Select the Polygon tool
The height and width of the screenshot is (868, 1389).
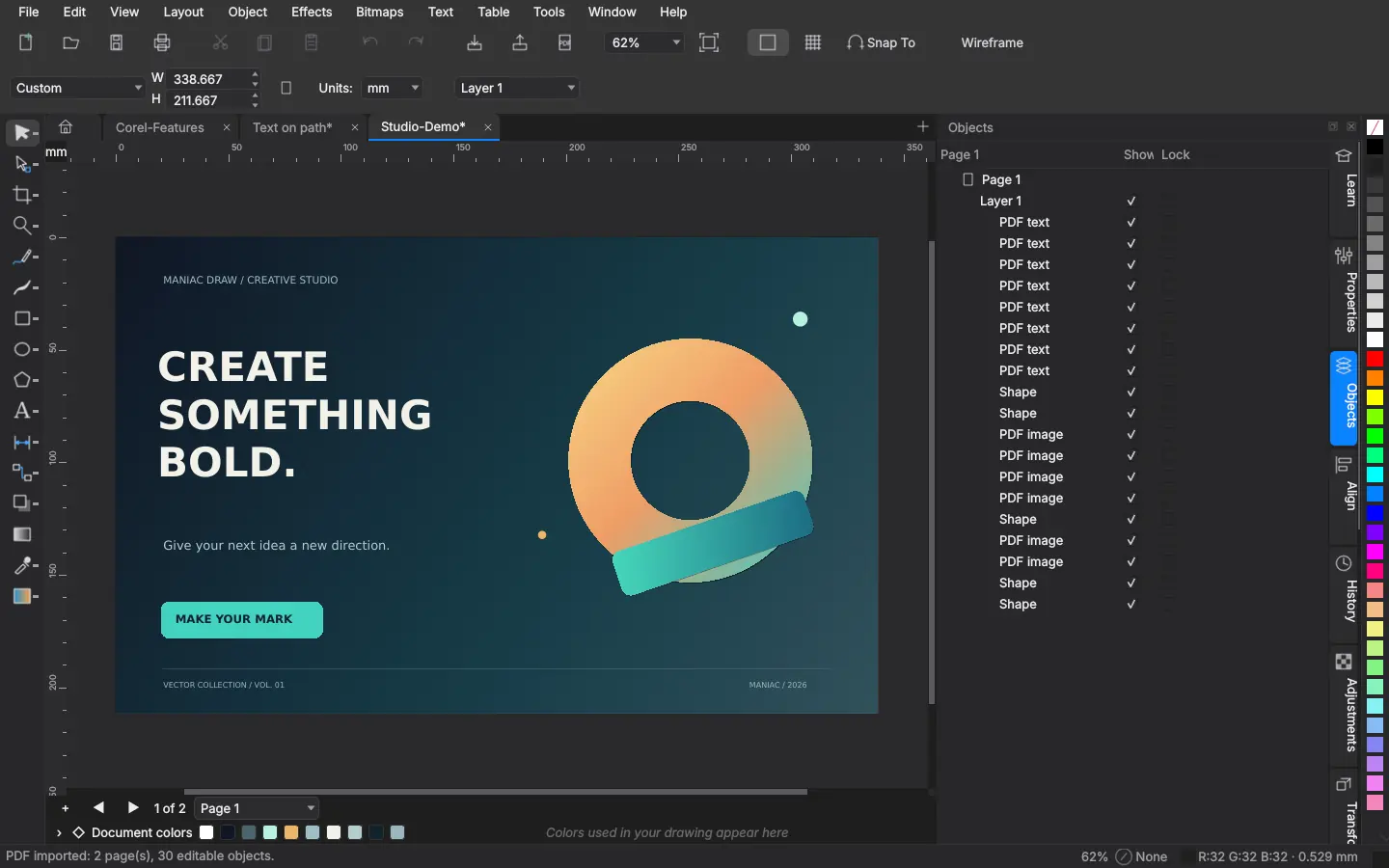(23, 380)
